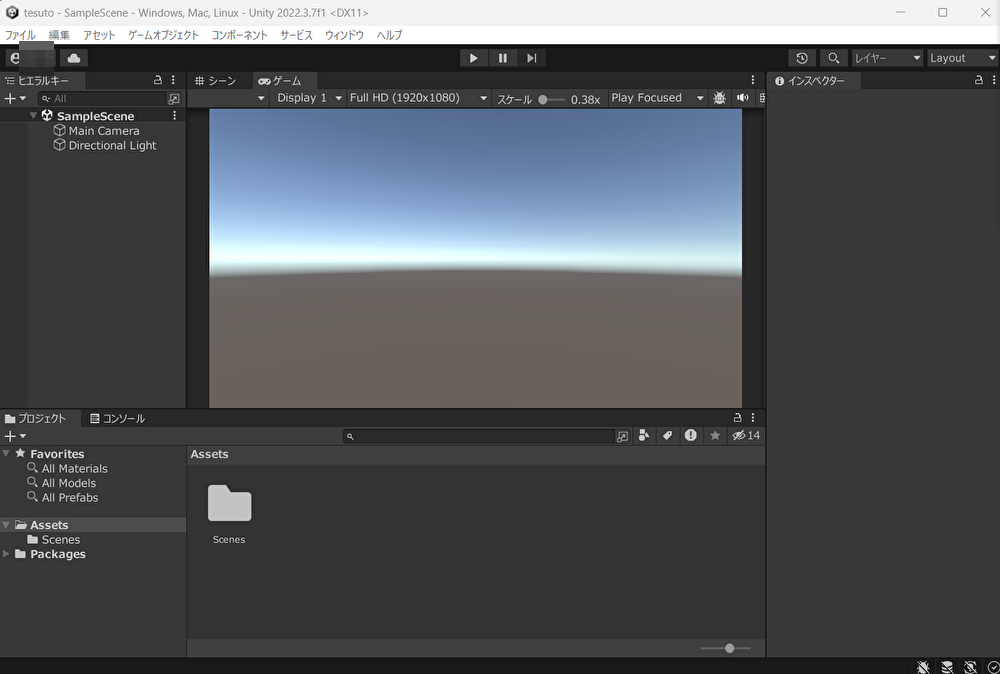Collapse the SampleScene tree arrow

(33, 115)
